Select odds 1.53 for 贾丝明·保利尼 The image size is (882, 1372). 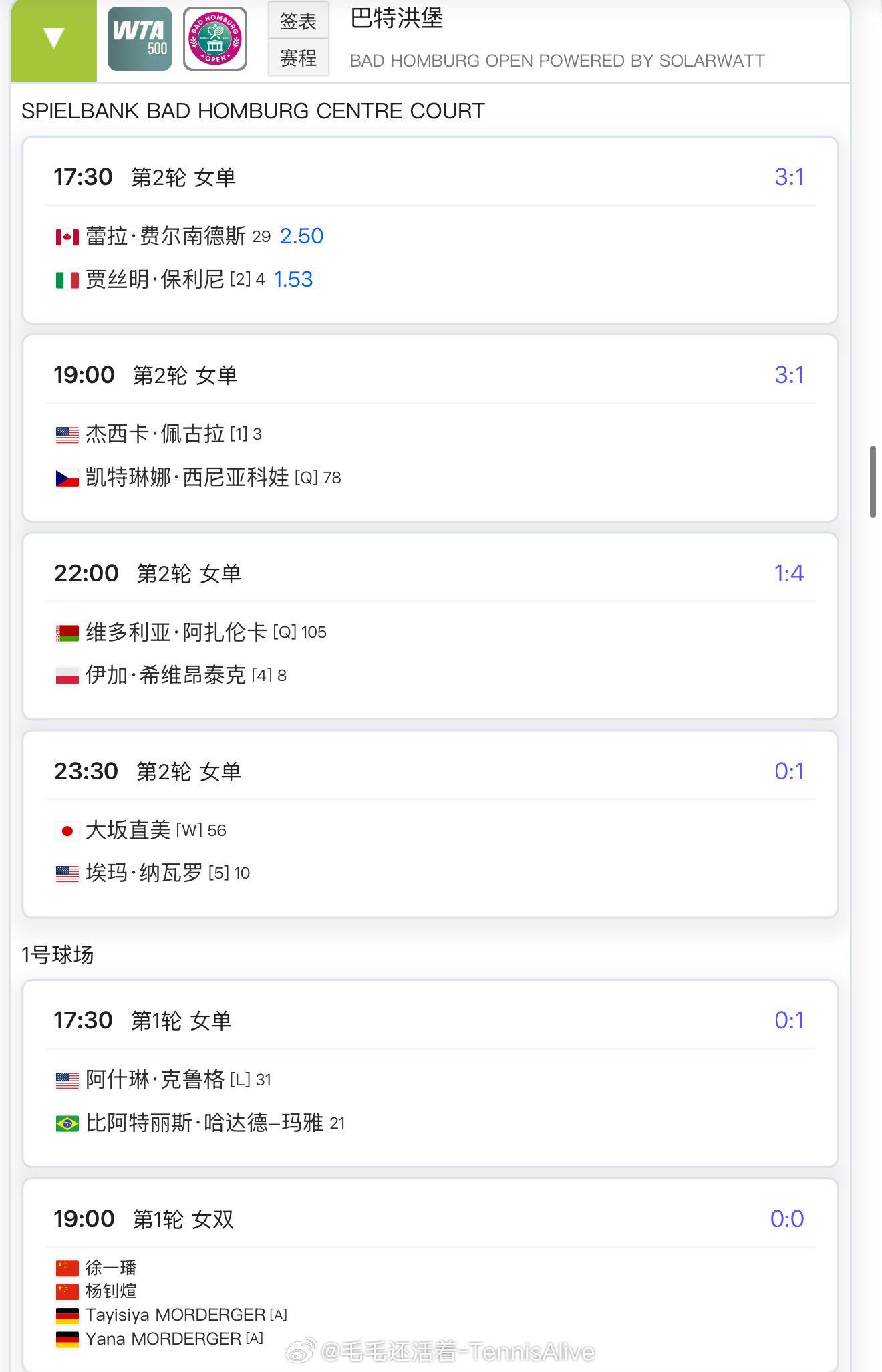coord(293,279)
